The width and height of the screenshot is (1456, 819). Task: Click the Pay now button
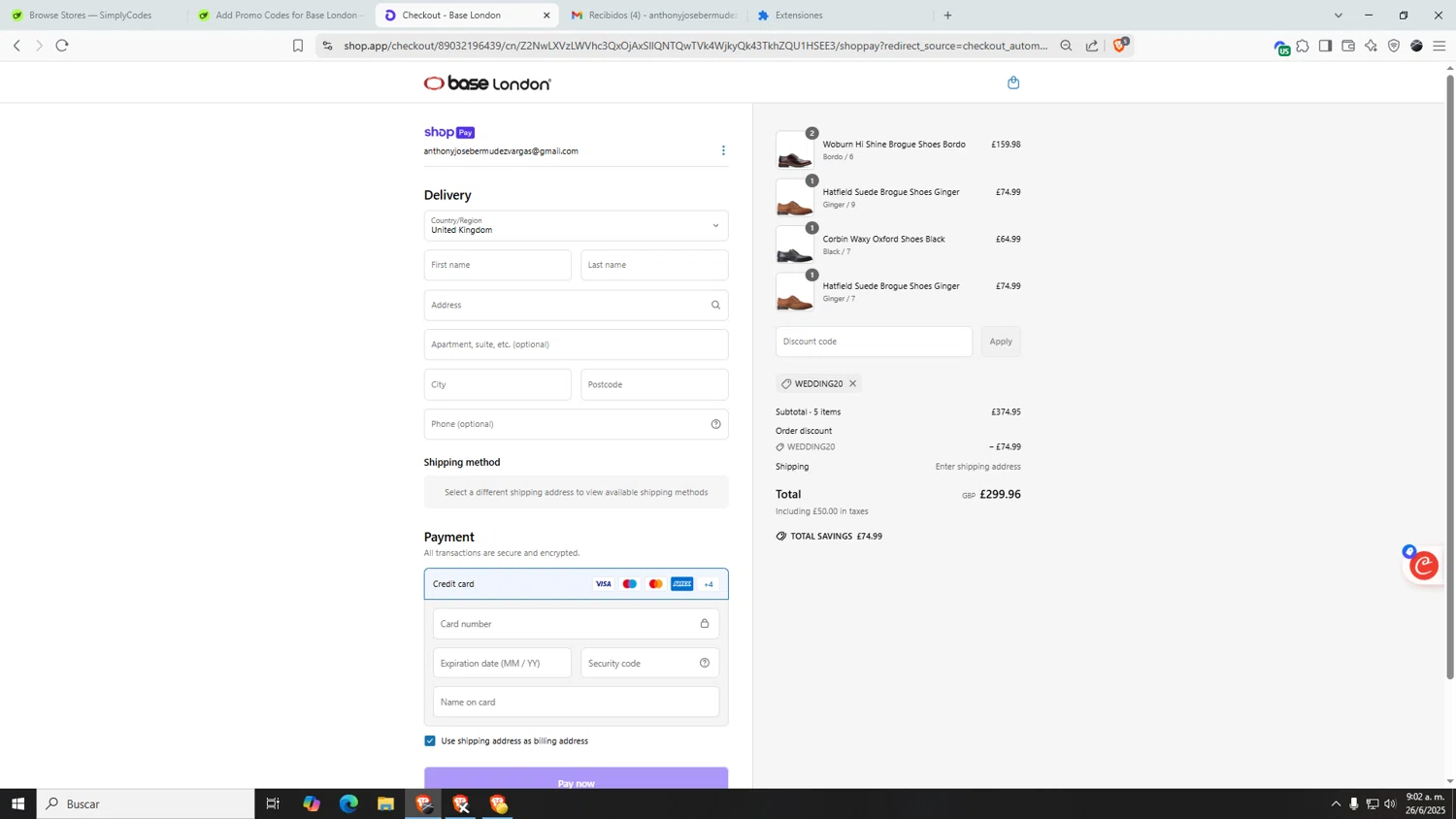[x=576, y=778]
